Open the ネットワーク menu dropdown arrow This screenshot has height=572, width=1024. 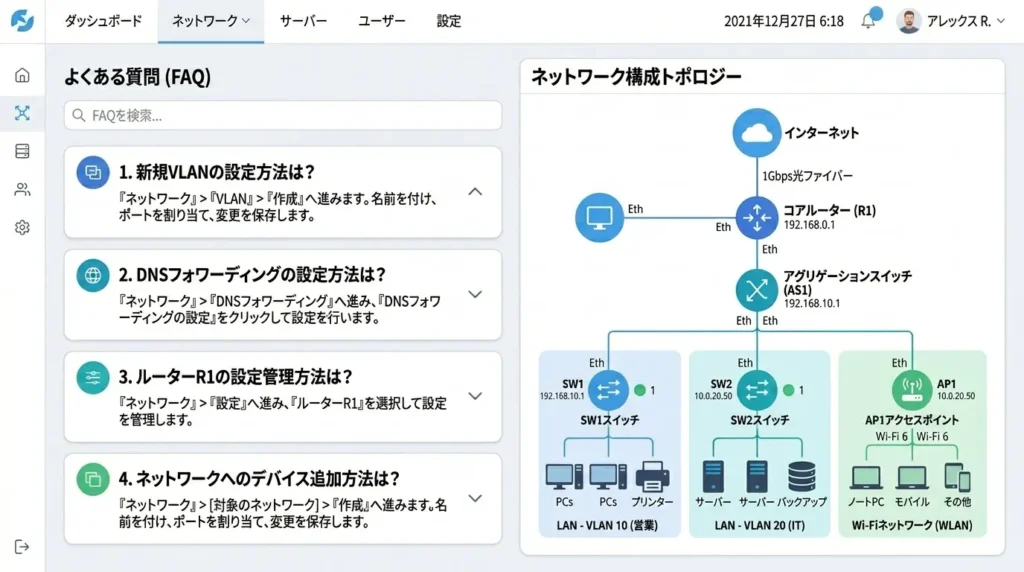point(246,21)
